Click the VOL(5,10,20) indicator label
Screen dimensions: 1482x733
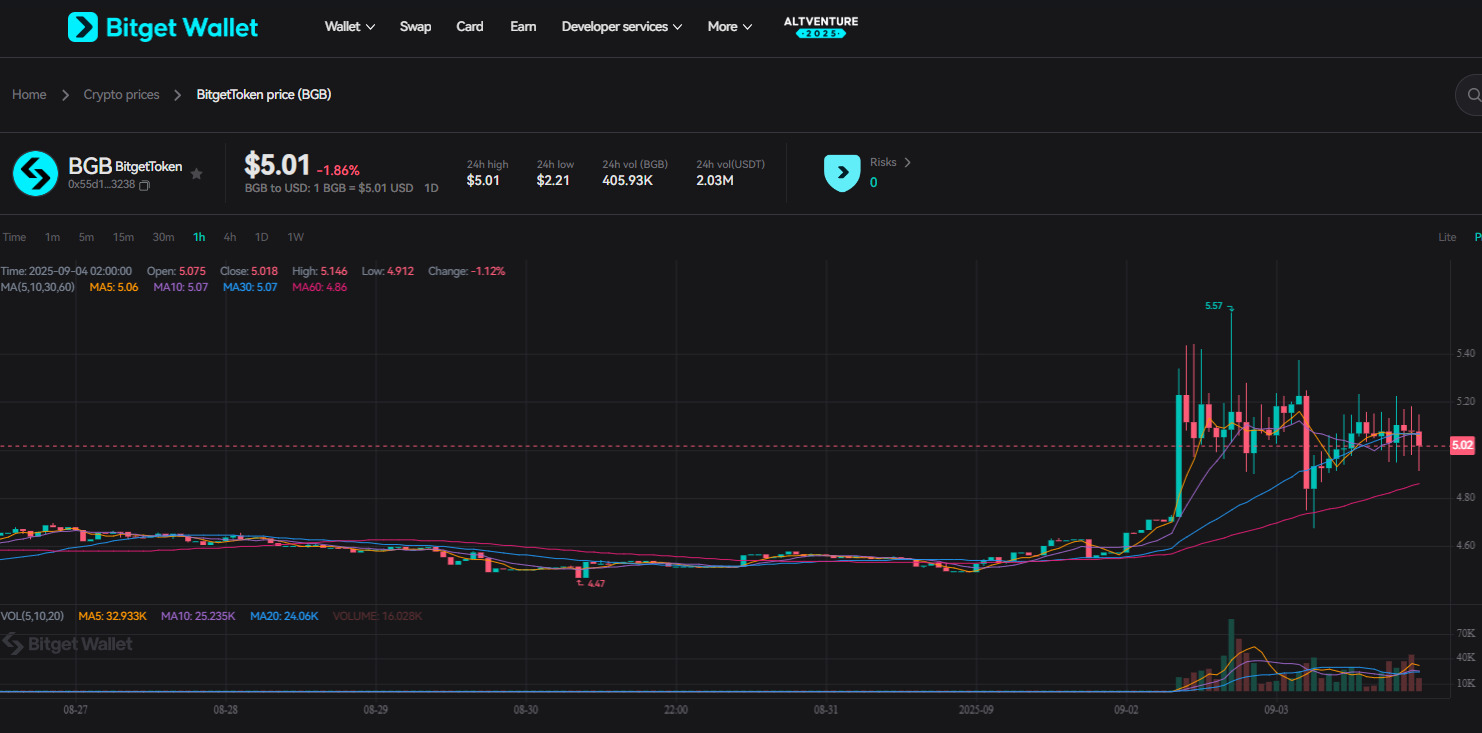tap(32, 616)
